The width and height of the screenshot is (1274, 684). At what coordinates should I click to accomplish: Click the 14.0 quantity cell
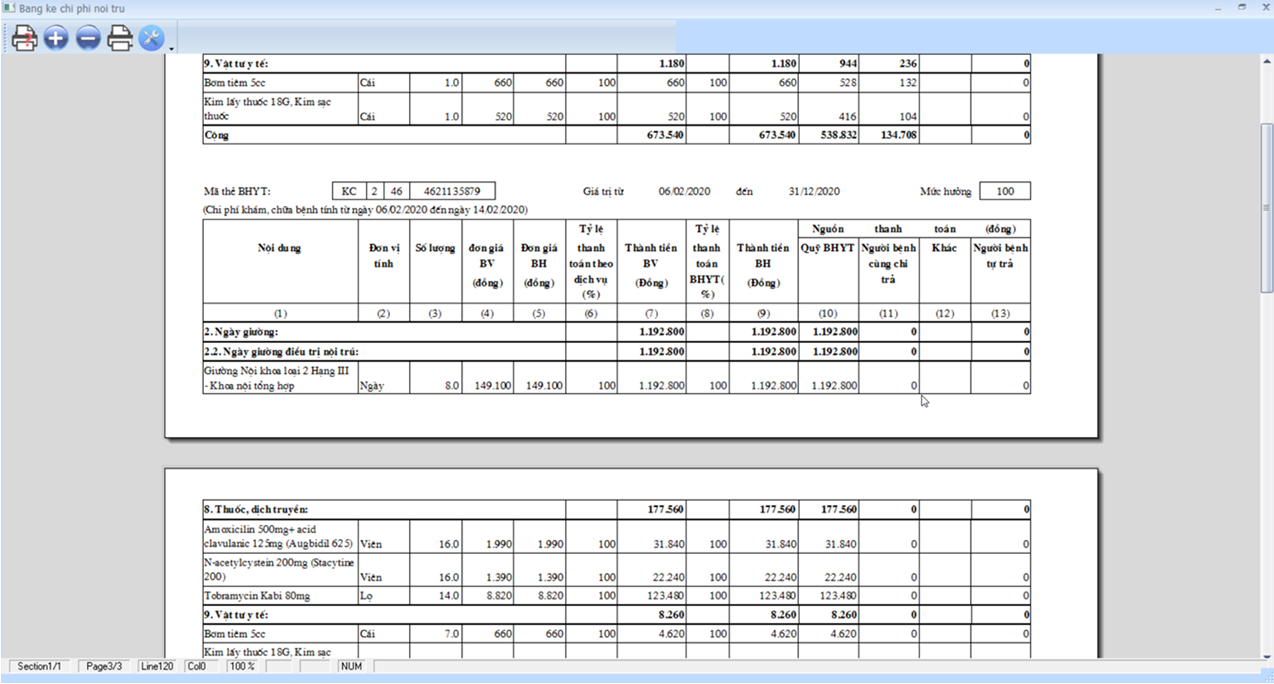click(436, 595)
